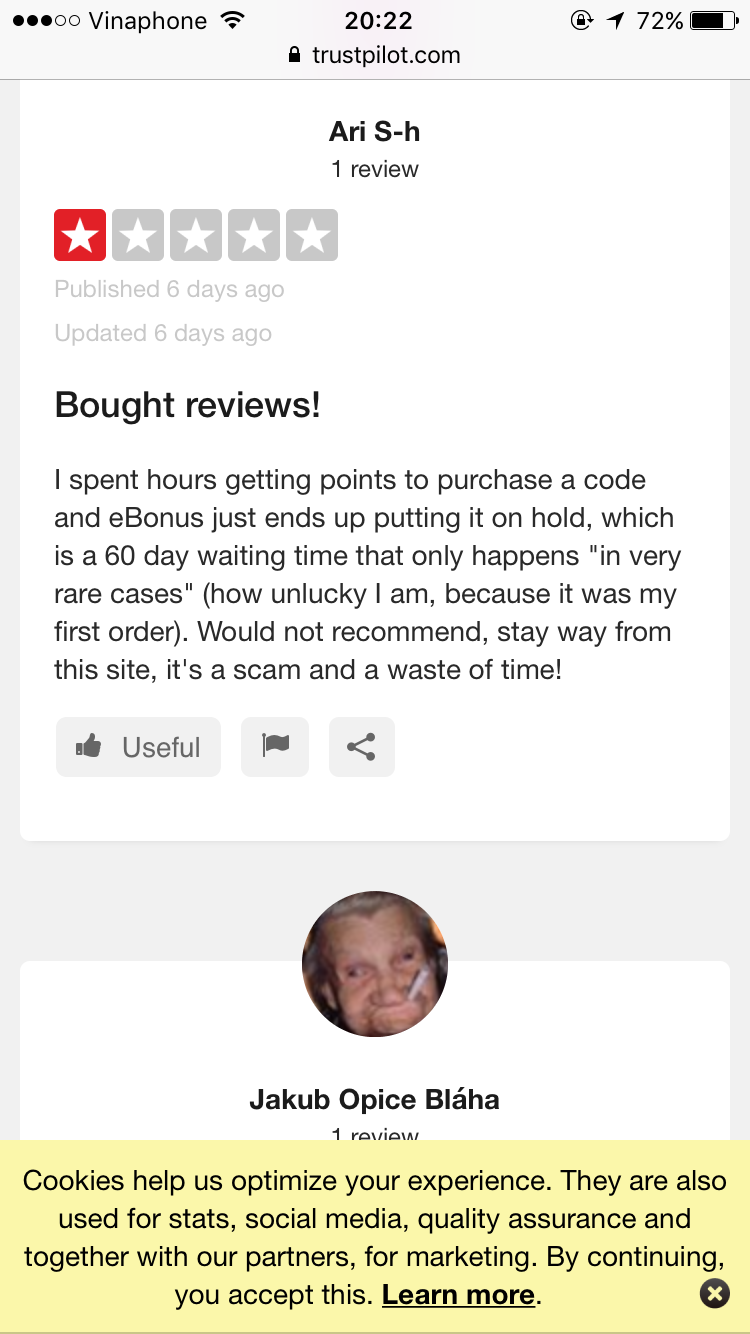Open Ari S-h reviewer profile
Viewport: 750px width, 1334px height.
(x=375, y=131)
